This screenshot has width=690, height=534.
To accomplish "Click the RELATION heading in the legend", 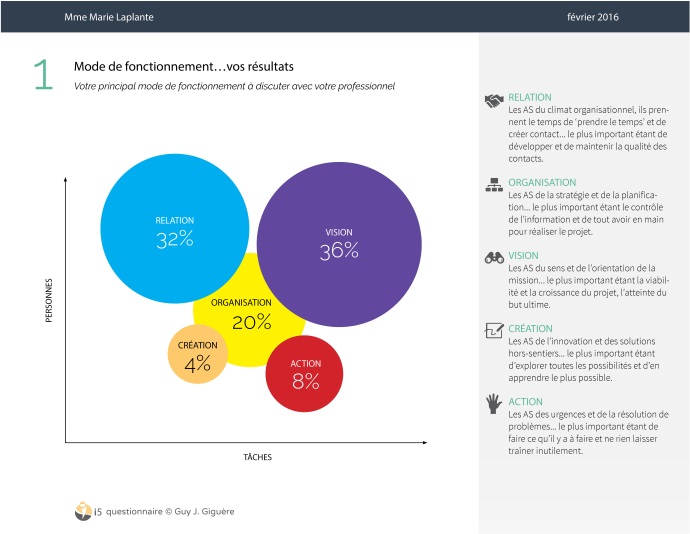I will [x=529, y=97].
